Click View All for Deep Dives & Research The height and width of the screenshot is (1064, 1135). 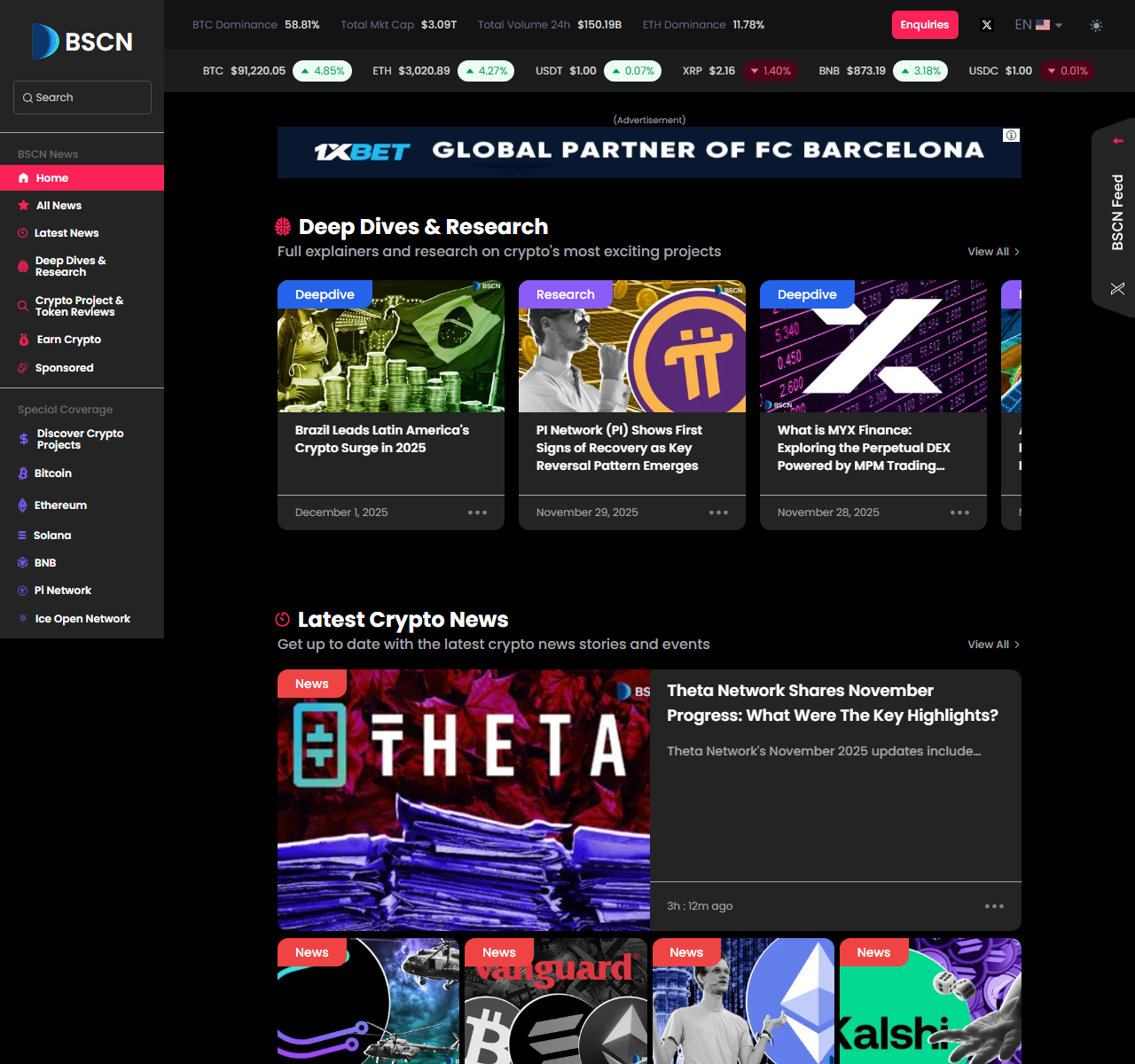pos(993,252)
